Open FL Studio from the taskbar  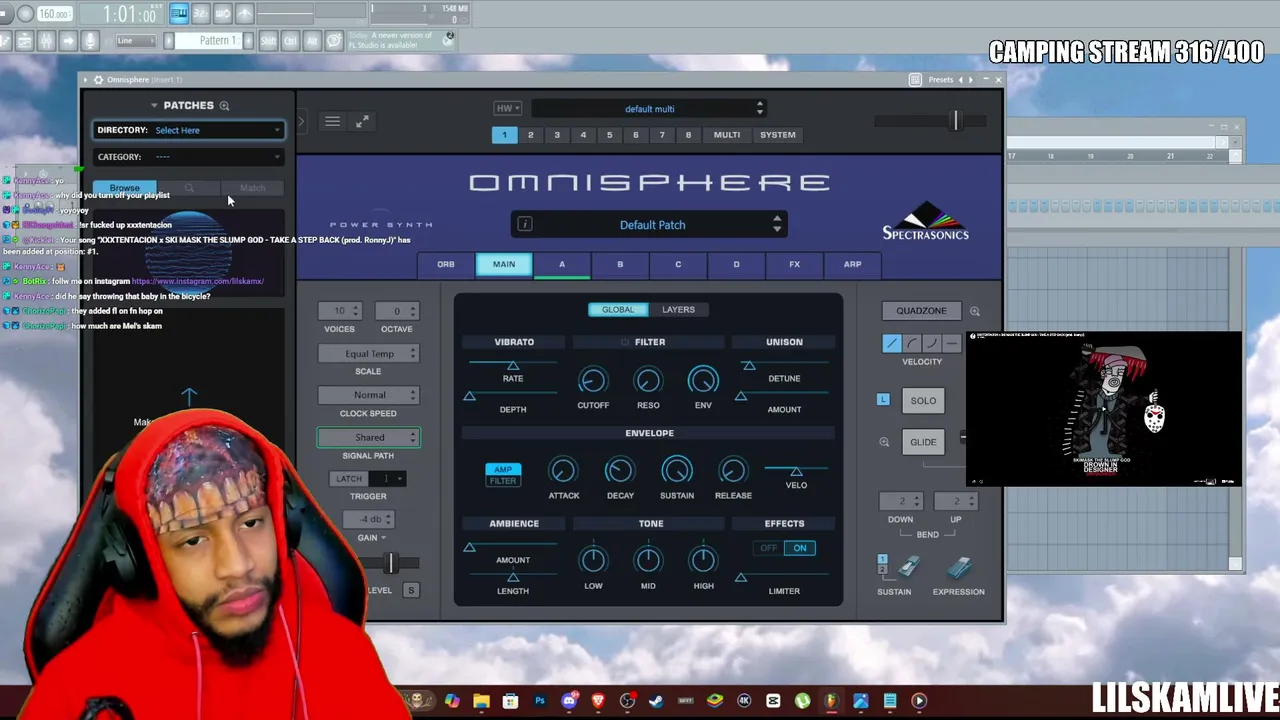(x=831, y=701)
